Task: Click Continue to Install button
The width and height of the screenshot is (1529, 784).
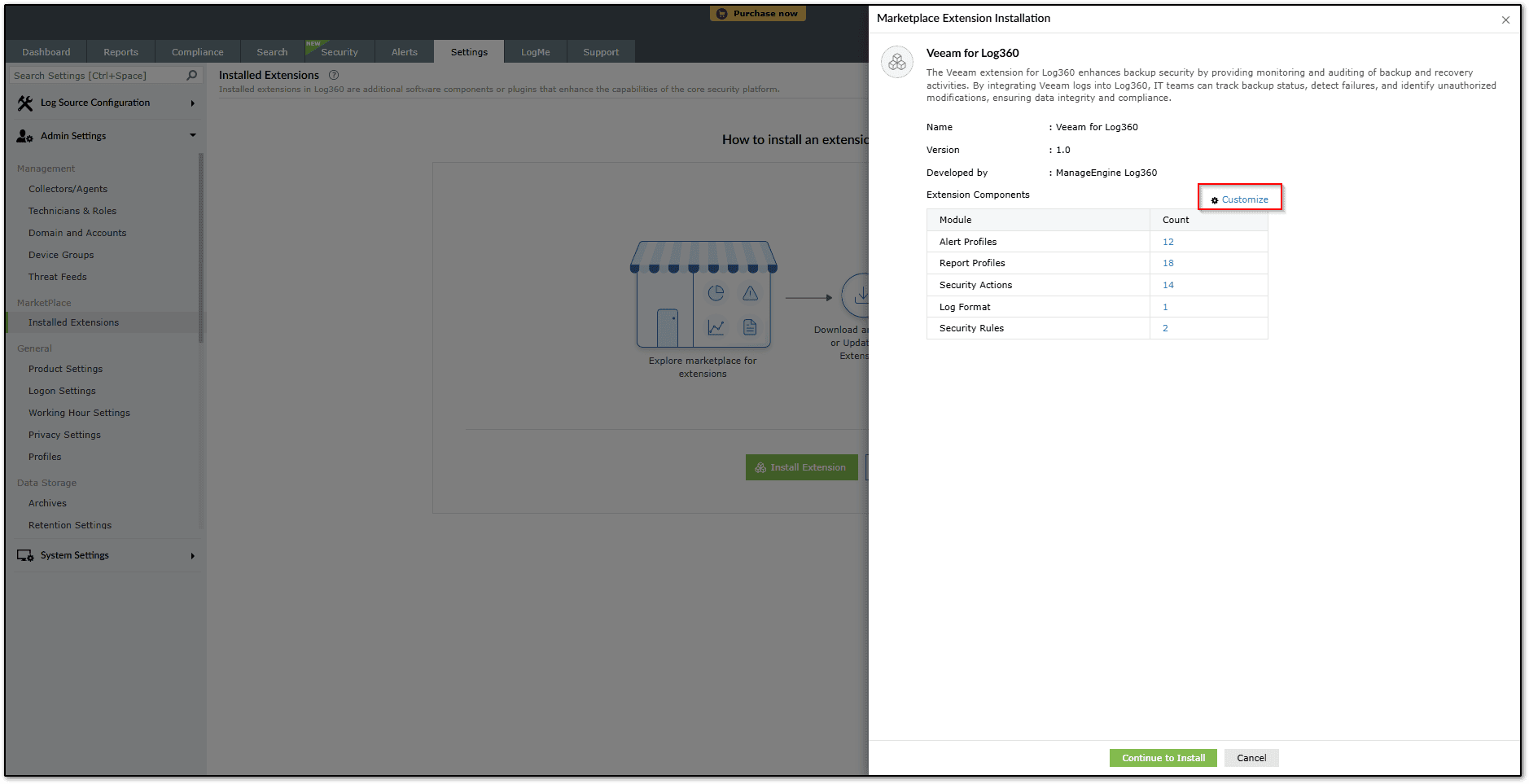Action: [x=1163, y=758]
